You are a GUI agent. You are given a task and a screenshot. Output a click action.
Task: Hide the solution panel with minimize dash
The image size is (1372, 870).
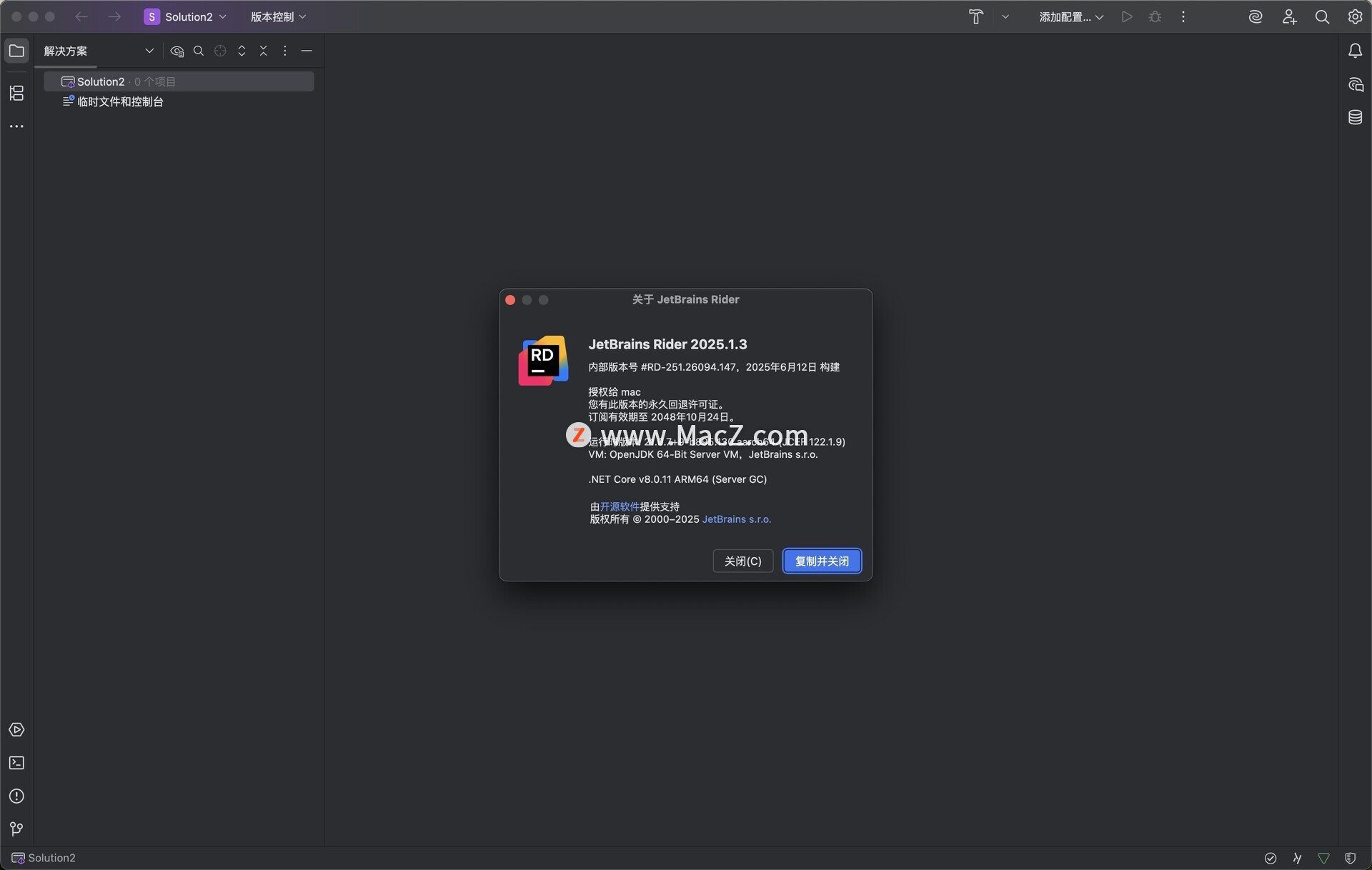307,51
